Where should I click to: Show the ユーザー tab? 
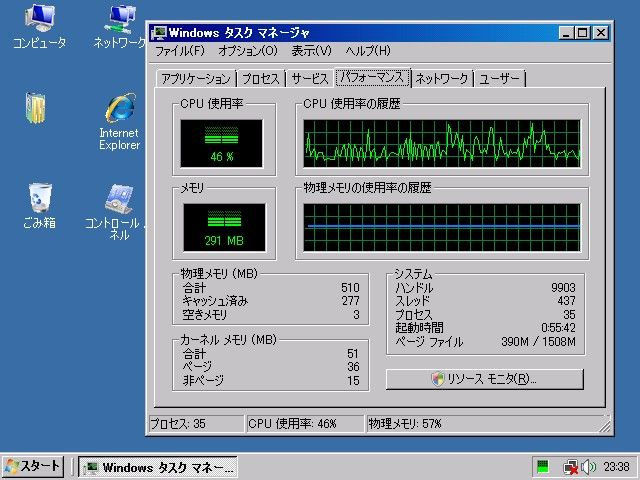click(x=500, y=79)
